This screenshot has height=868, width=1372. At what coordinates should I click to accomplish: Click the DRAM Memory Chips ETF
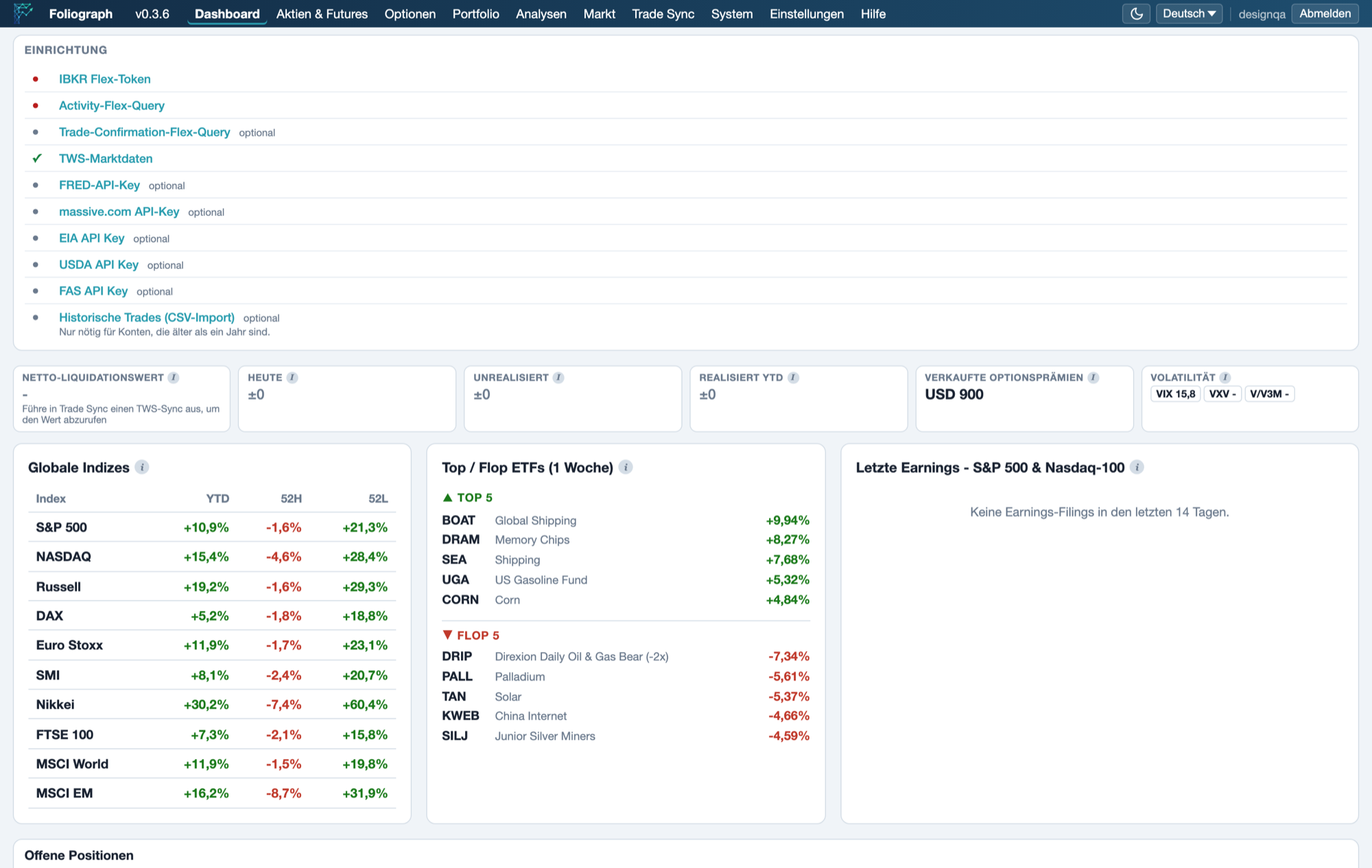(x=626, y=540)
